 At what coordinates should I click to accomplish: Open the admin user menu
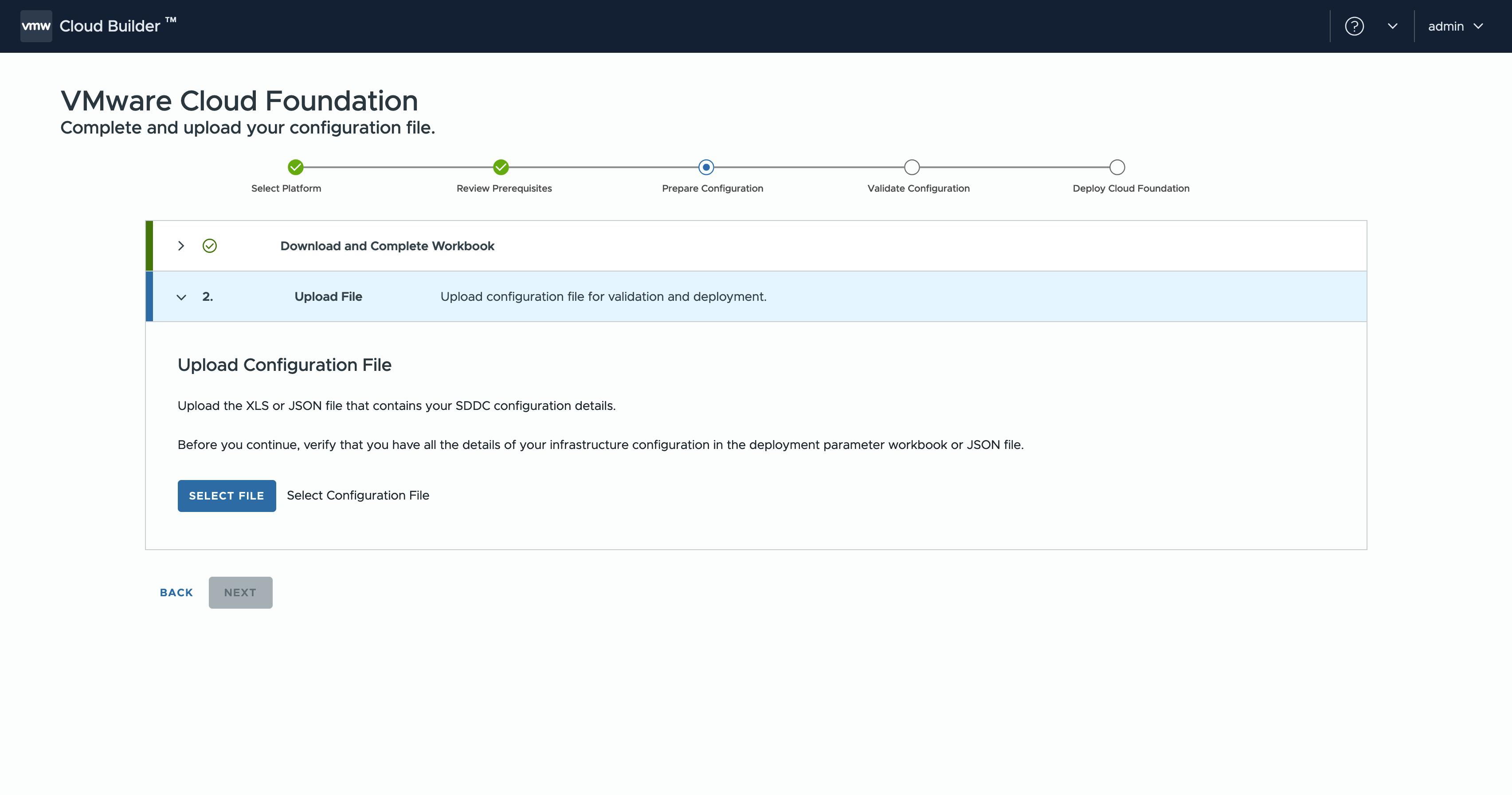(1455, 27)
